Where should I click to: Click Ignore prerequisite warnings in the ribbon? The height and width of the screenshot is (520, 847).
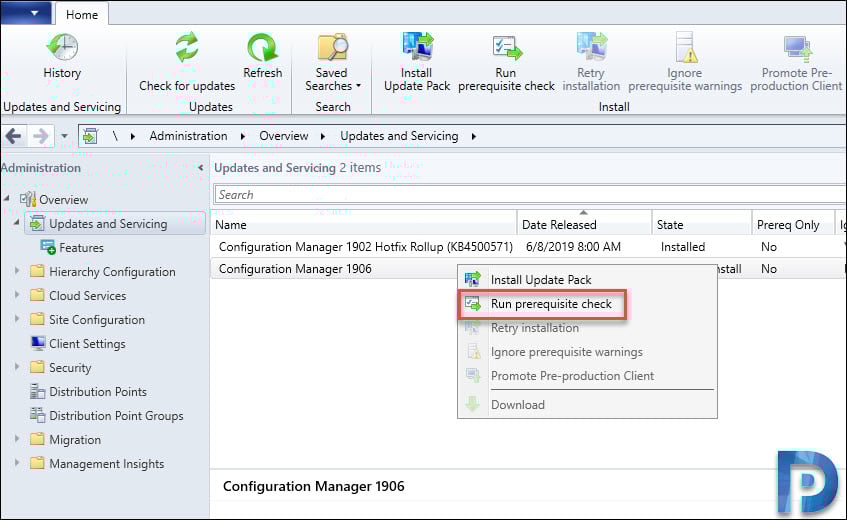tap(685, 63)
